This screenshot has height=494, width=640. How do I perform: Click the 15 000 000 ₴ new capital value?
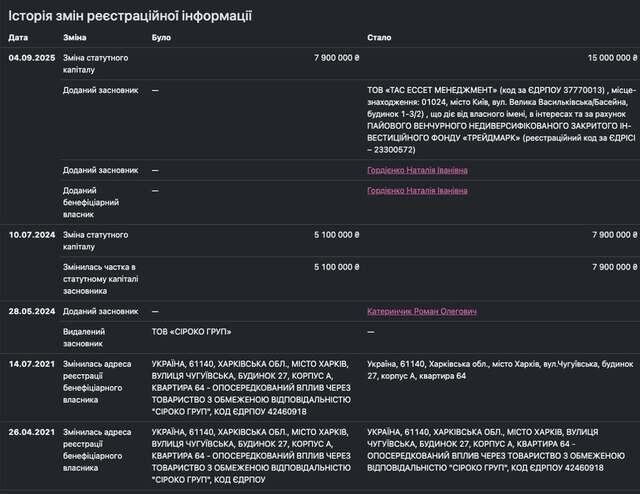point(612,58)
